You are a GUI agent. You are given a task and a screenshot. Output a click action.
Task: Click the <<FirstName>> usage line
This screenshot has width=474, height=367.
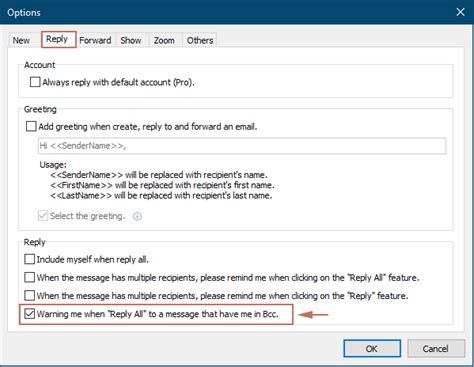(162, 185)
